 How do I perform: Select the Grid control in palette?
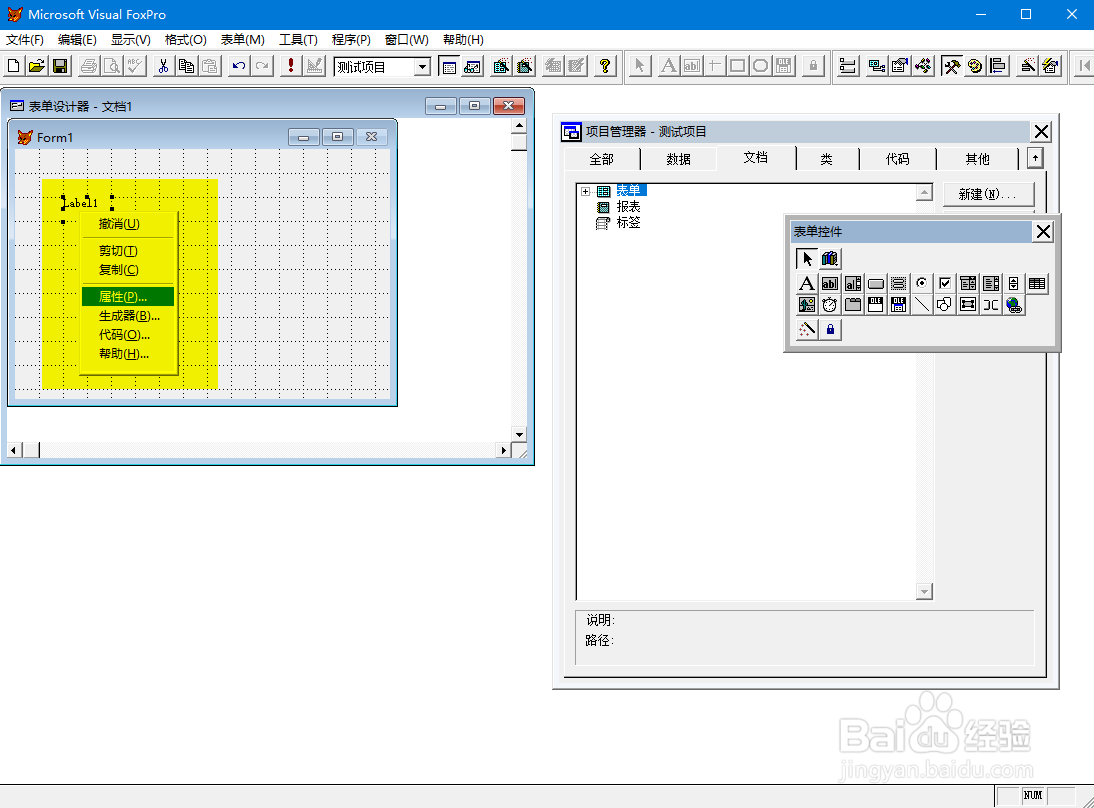(1037, 283)
